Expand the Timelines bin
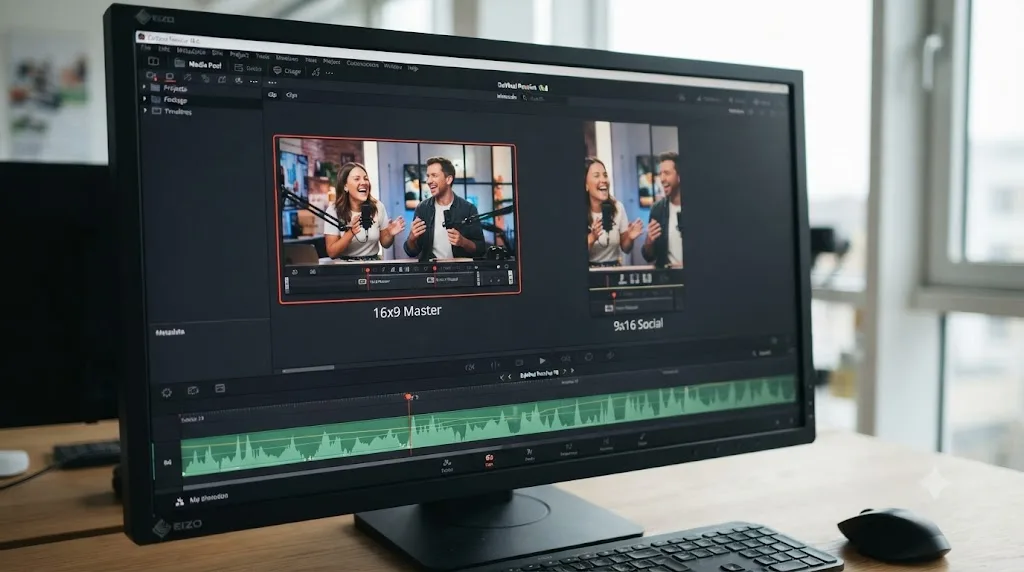The width and height of the screenshot is (1024, 572). coord(145,110)
